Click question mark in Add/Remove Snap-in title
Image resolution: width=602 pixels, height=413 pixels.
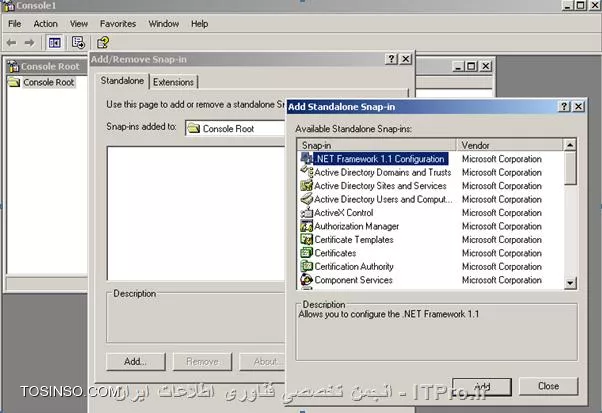pos(391,59)
